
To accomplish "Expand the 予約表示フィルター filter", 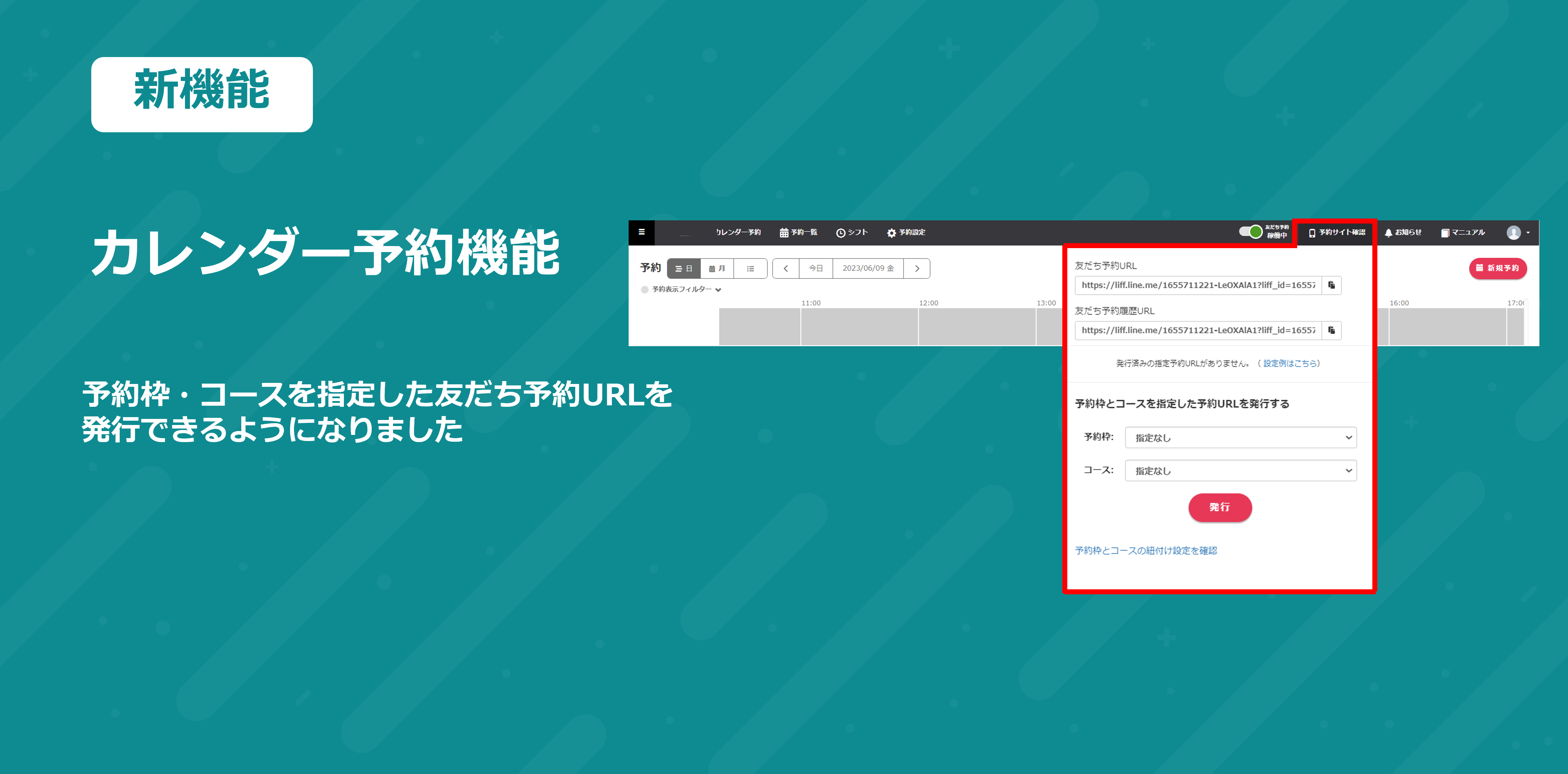I will pyautogui.click(x=686, y=289).
